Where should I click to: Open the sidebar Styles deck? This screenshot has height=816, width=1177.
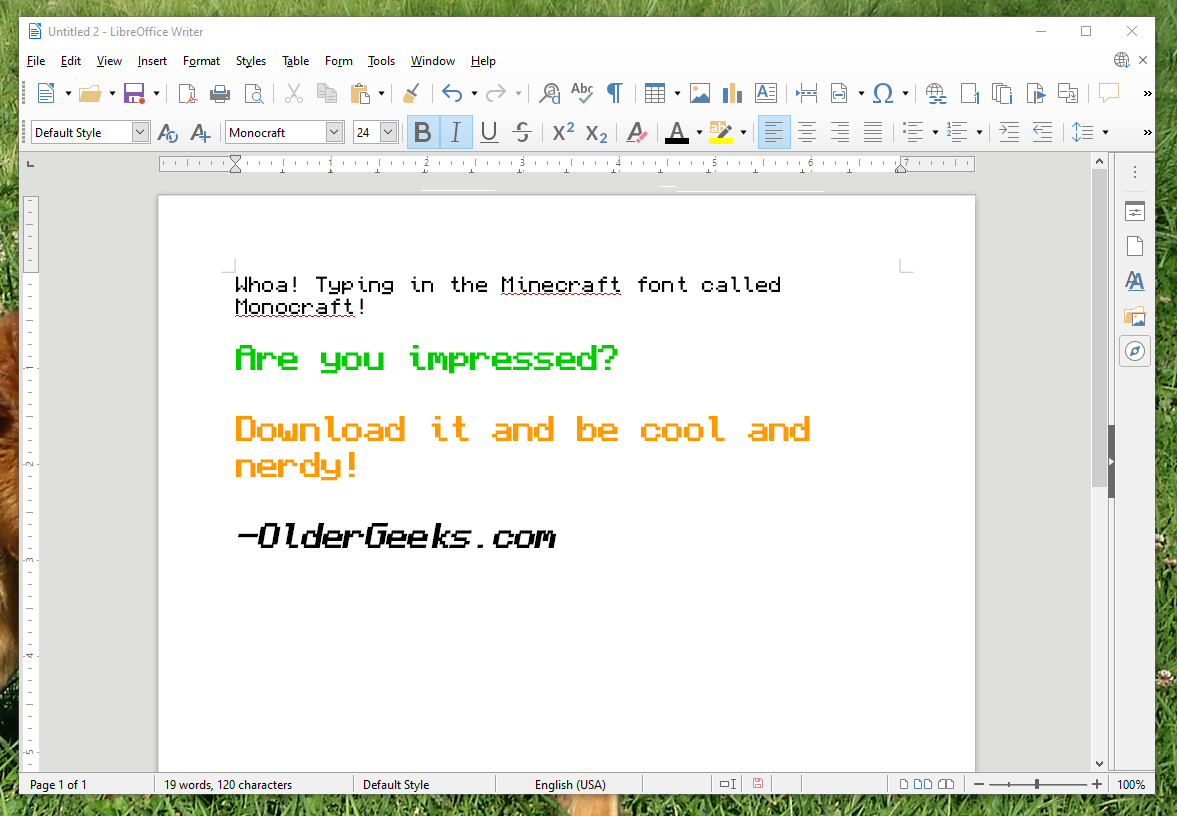1135,281
